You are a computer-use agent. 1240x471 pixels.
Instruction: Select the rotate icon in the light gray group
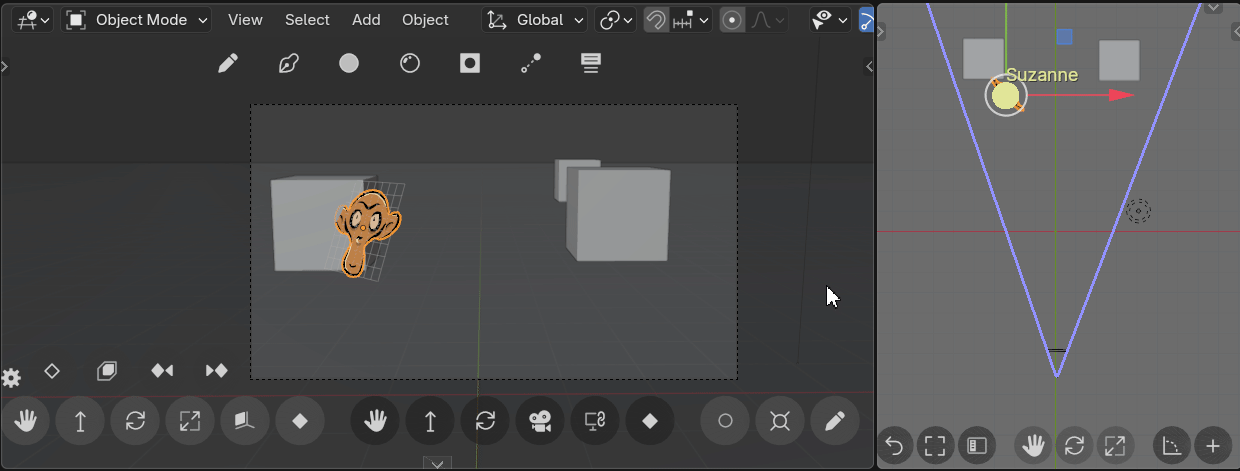tap(135, 422)
